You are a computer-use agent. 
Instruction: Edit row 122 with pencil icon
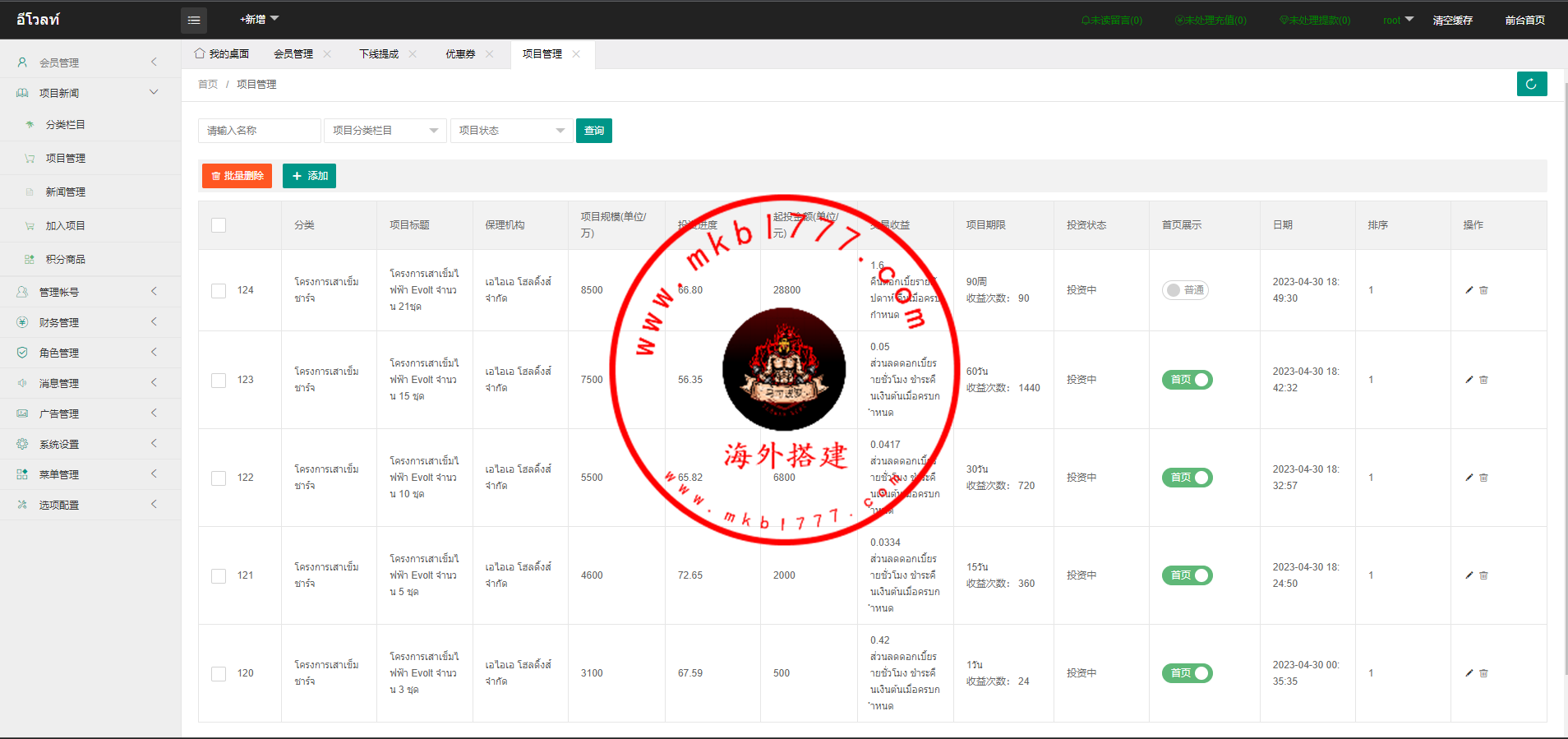pyautogui.click(x=1469, y=478)
